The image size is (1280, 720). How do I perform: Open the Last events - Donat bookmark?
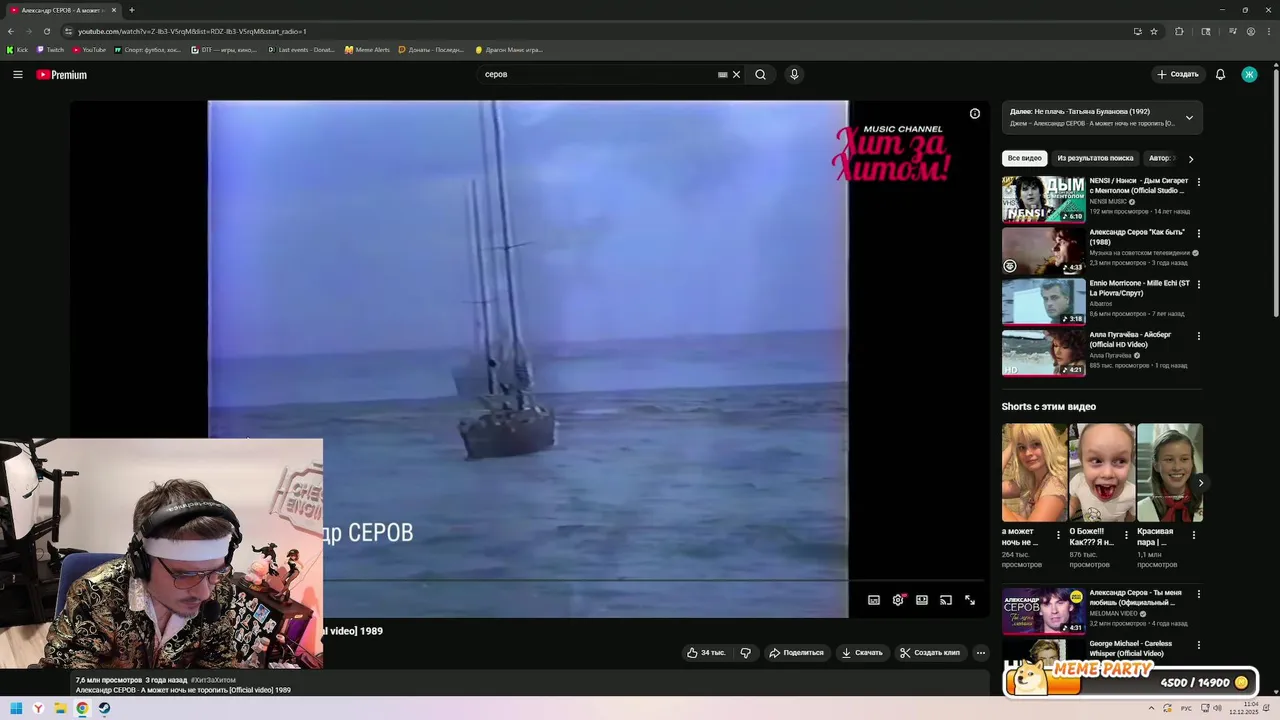(301, 49)
